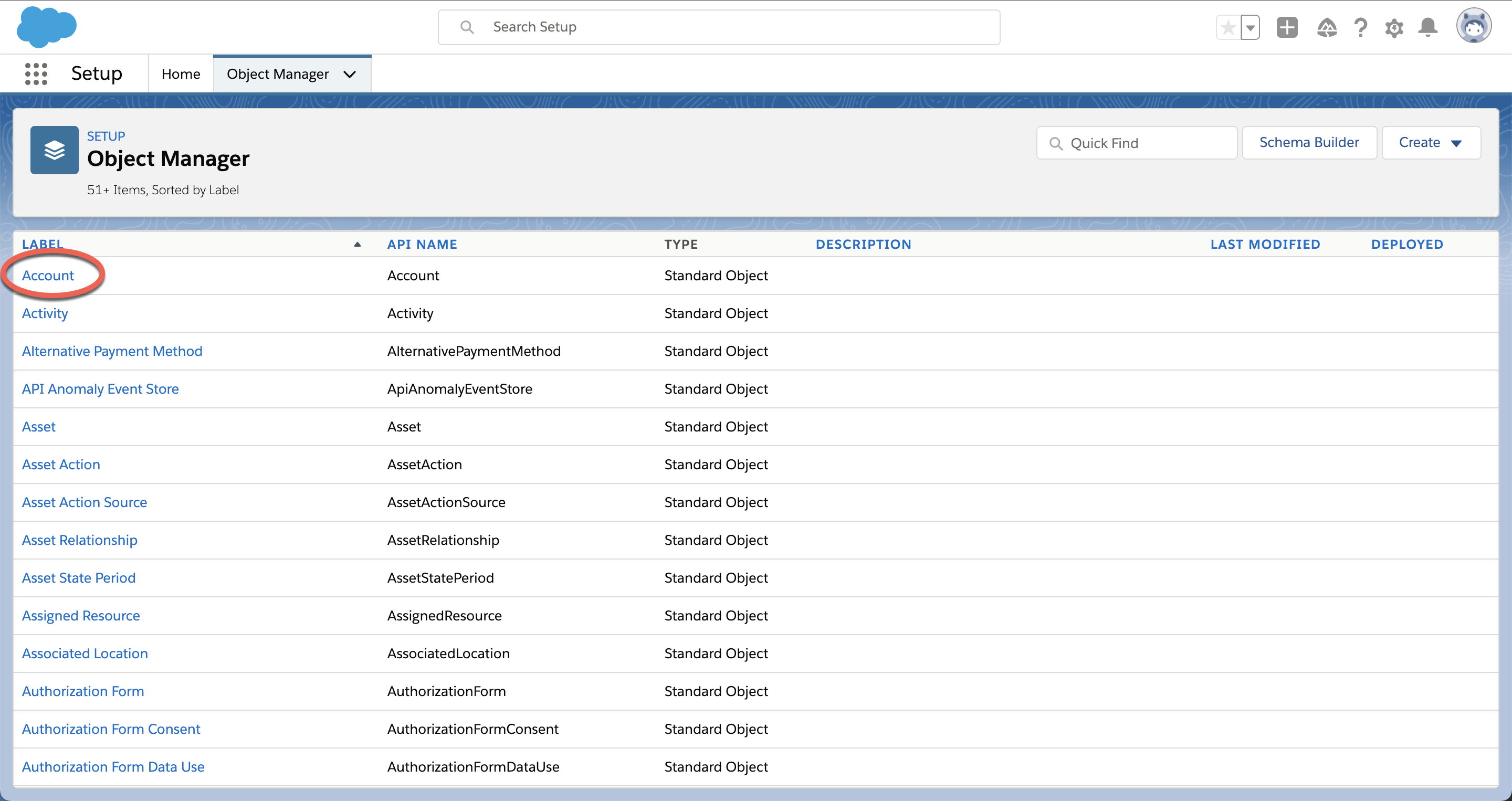Viewport: 1512px width, 801px height.
Task: Sort by the Deployed column
Action: (1407, 244)
